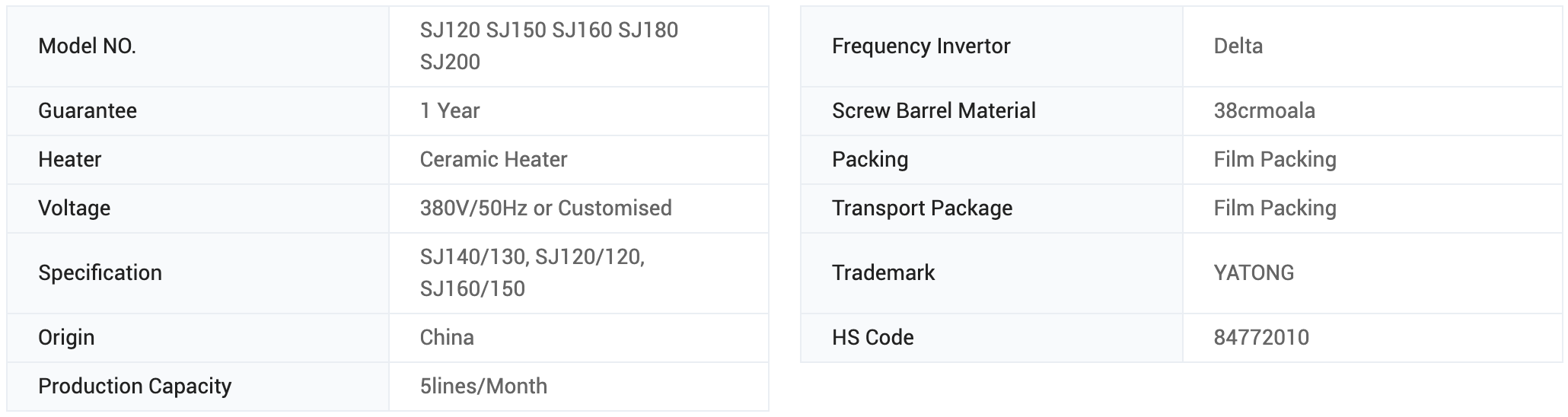Select the 84772010 HS code value
Image resolution: width=1568 pixels, height=417 pixels.
[x=1261, y=338]
